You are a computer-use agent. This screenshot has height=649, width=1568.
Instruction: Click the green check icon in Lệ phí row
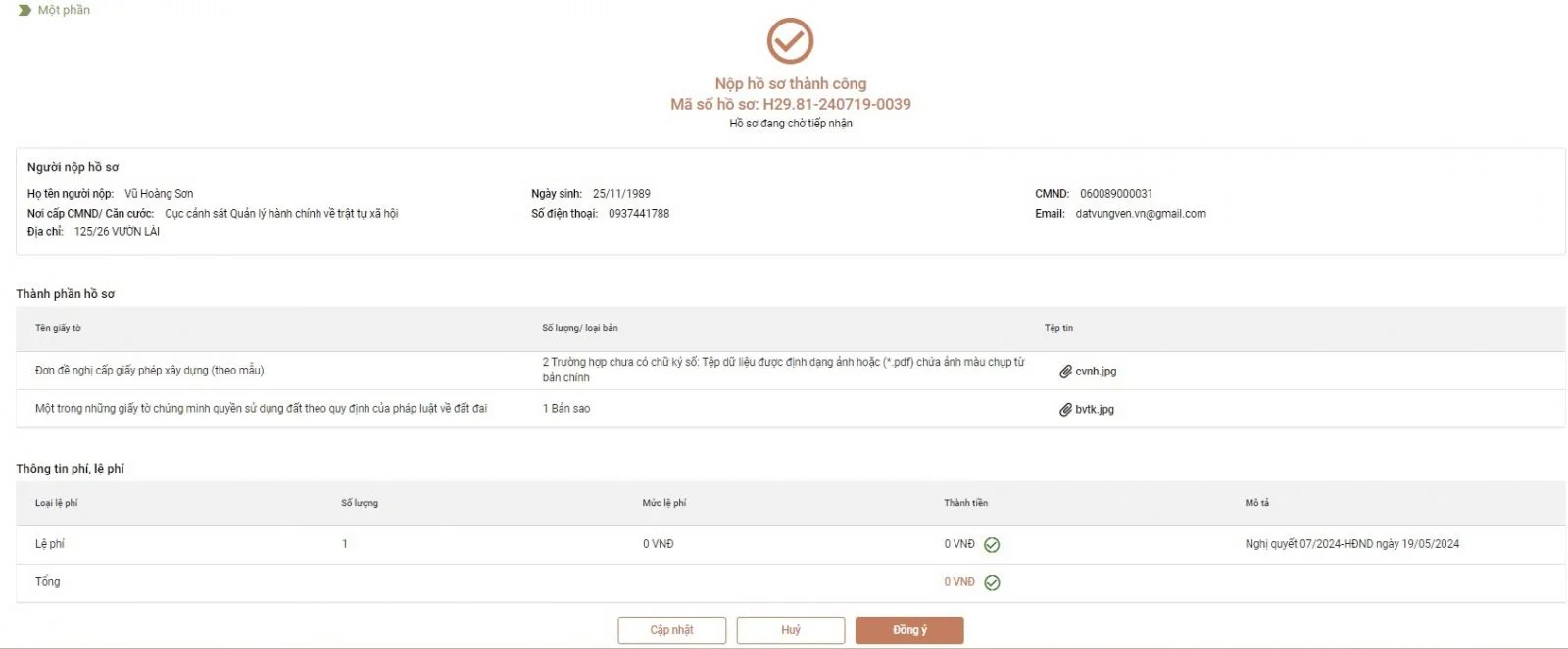992,545
